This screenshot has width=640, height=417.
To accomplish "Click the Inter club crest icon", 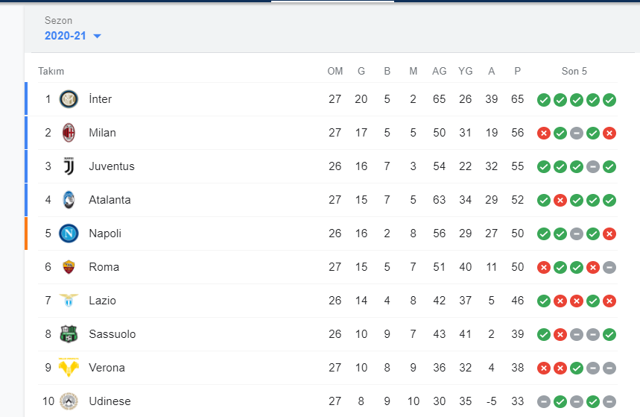I will (69, 99).
